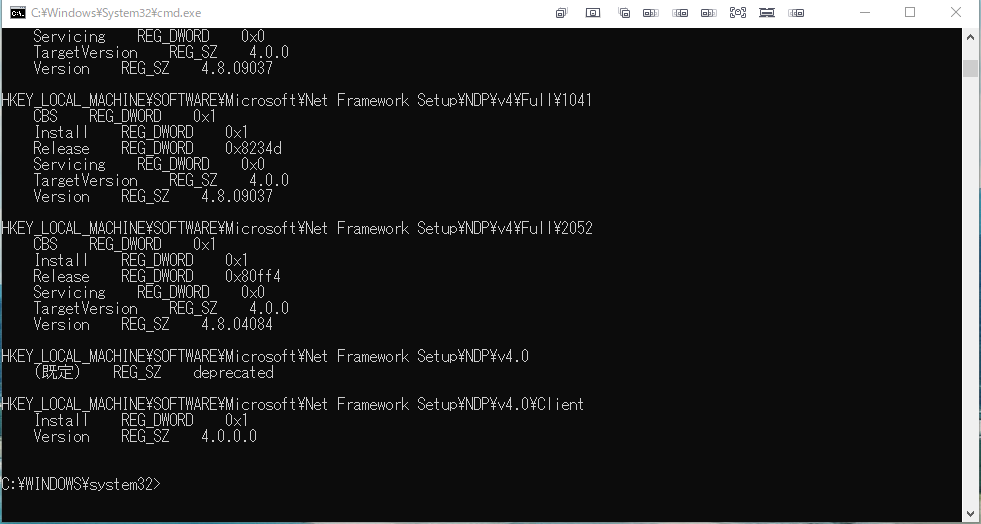The height and width of the screenshot is (524, 981).
Task: Click the vertical scrollbar thumb
Action: [970, 68]
